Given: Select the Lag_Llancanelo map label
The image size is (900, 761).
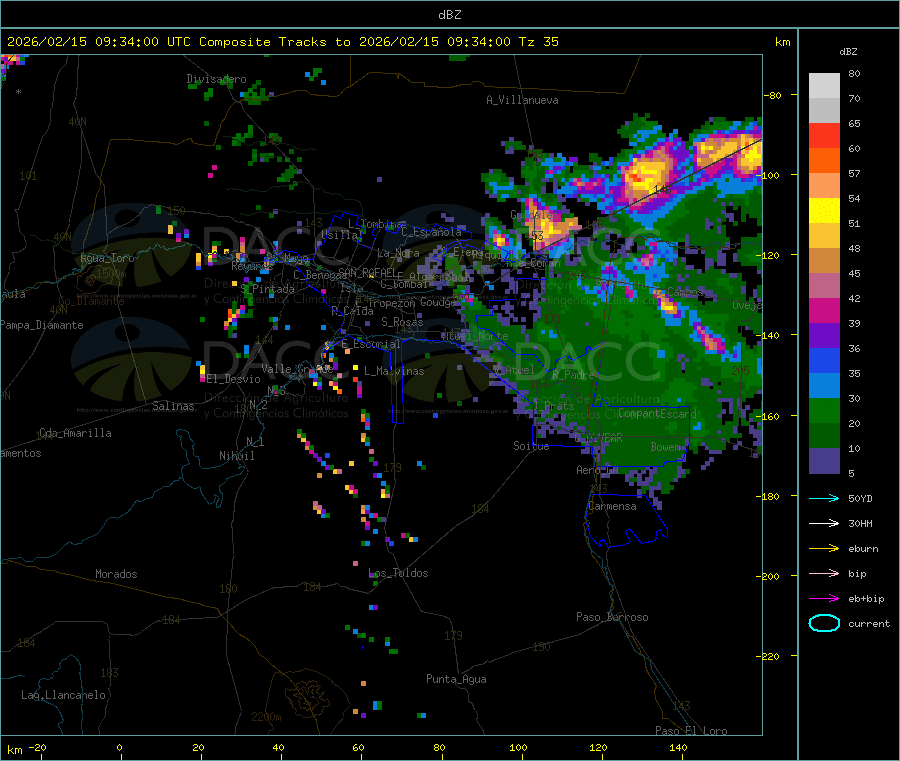Looking at the screenshot, I should coord(64,694).
